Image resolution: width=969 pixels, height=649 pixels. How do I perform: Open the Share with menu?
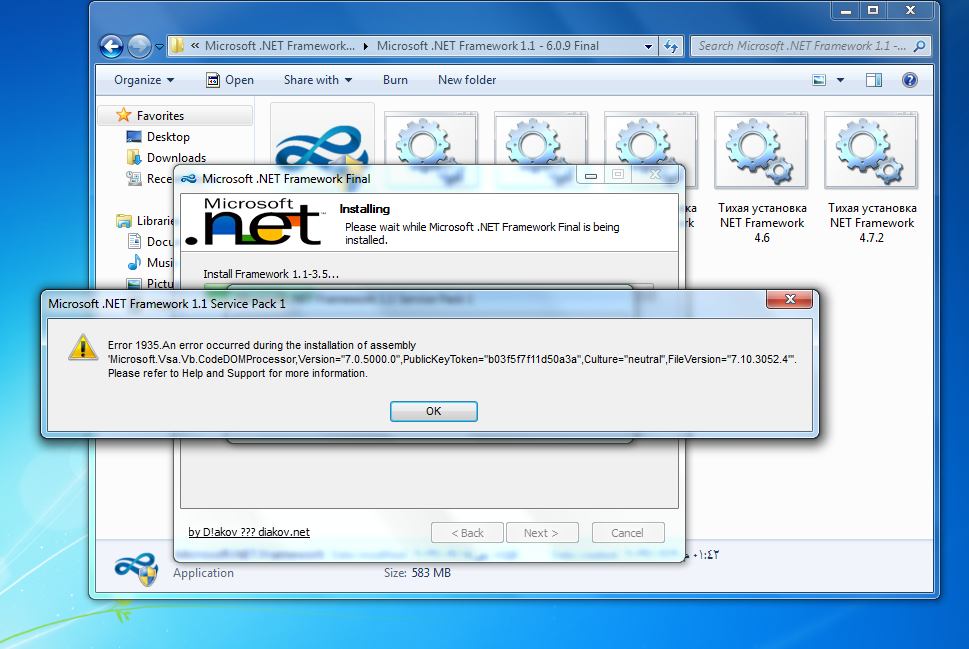(318, 80)
